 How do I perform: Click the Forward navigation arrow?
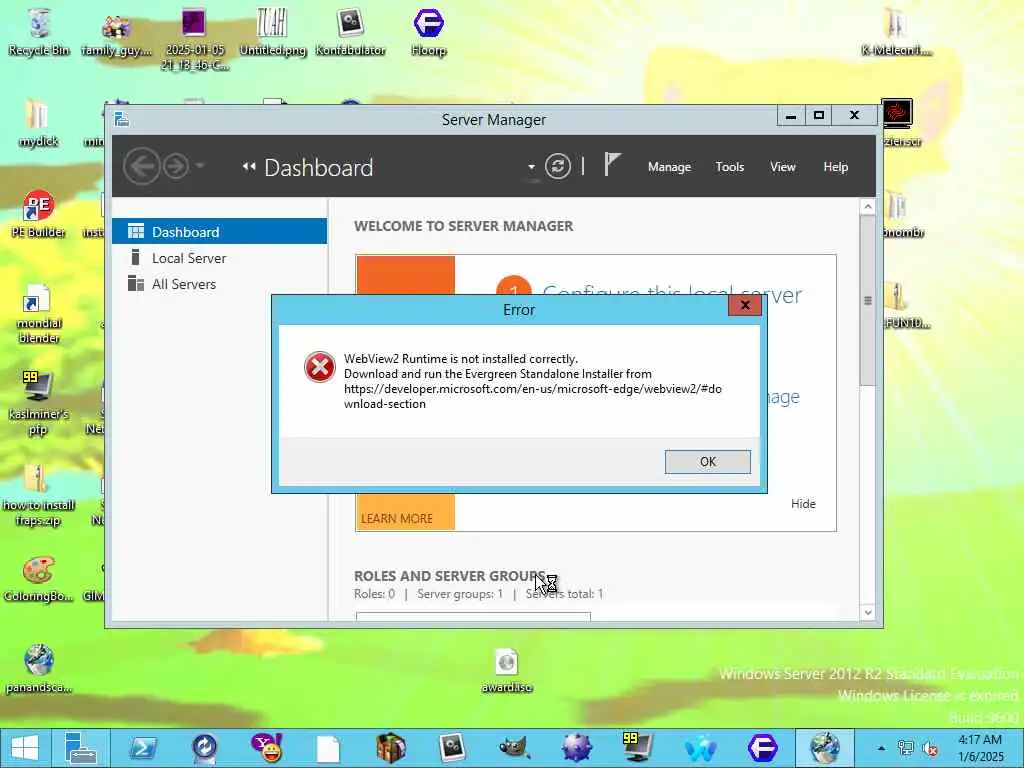(176, 167)
